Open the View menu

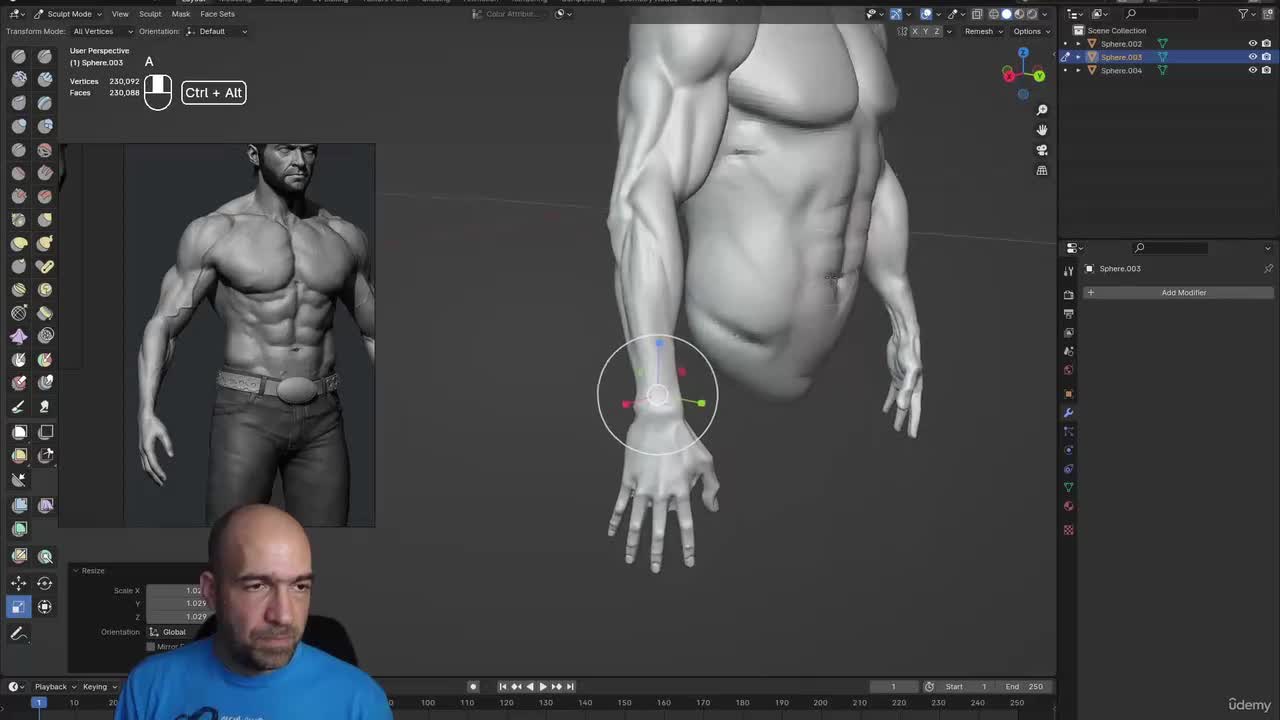[120, 14]
